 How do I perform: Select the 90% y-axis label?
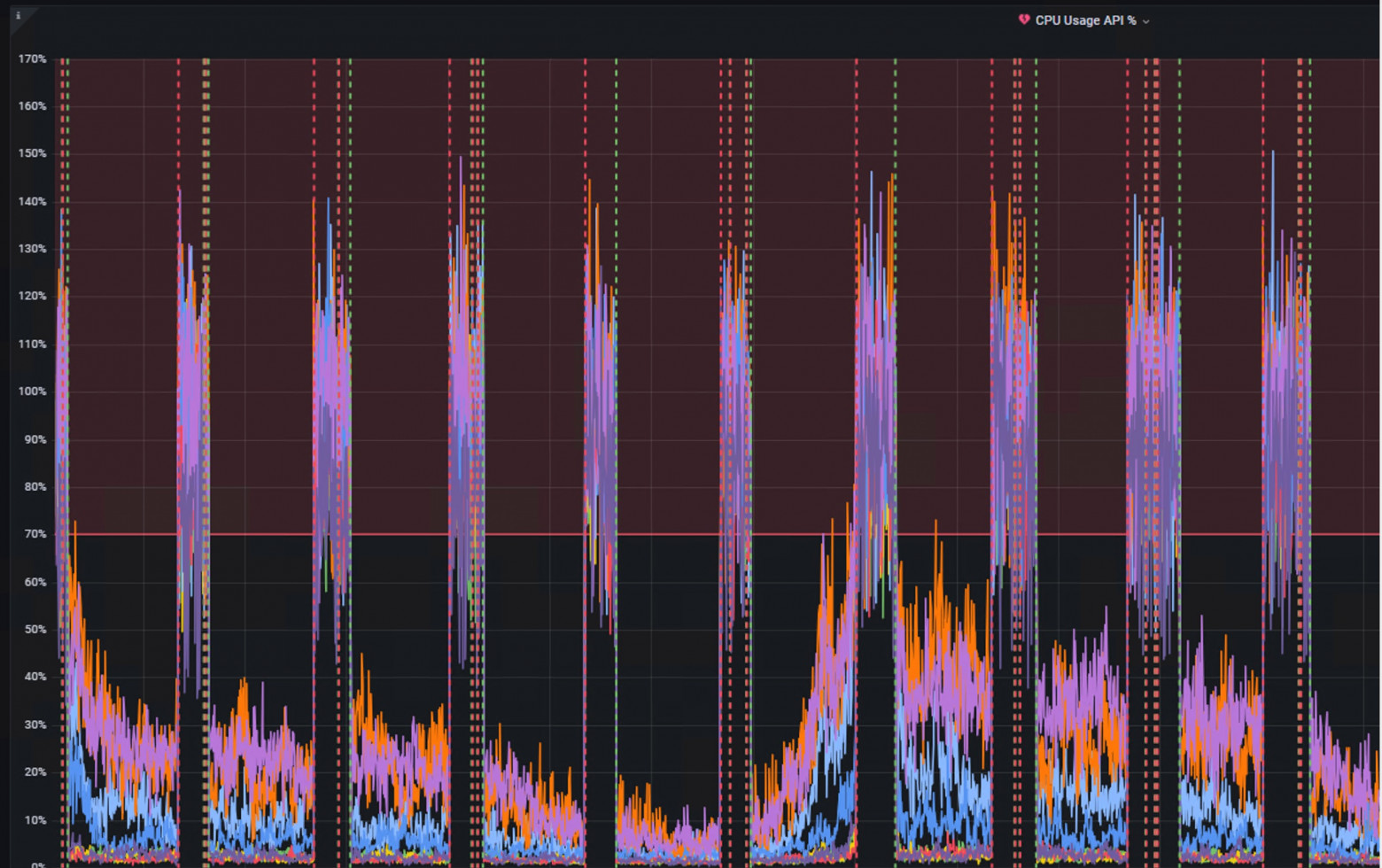click(35, 439)
